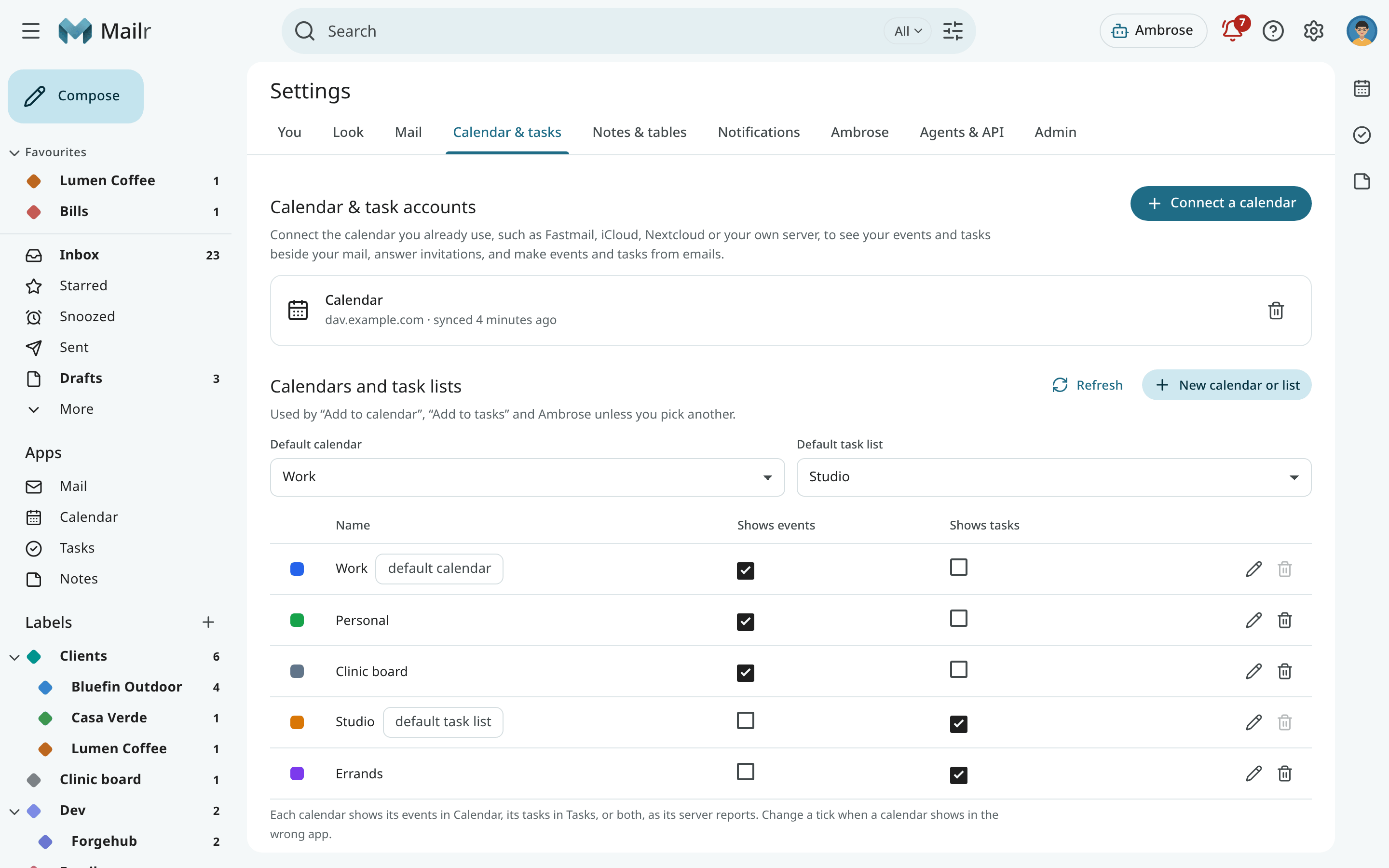Open the Default task list dropdown
This screenshot has height=868, width=1389.
(1053, 477)
